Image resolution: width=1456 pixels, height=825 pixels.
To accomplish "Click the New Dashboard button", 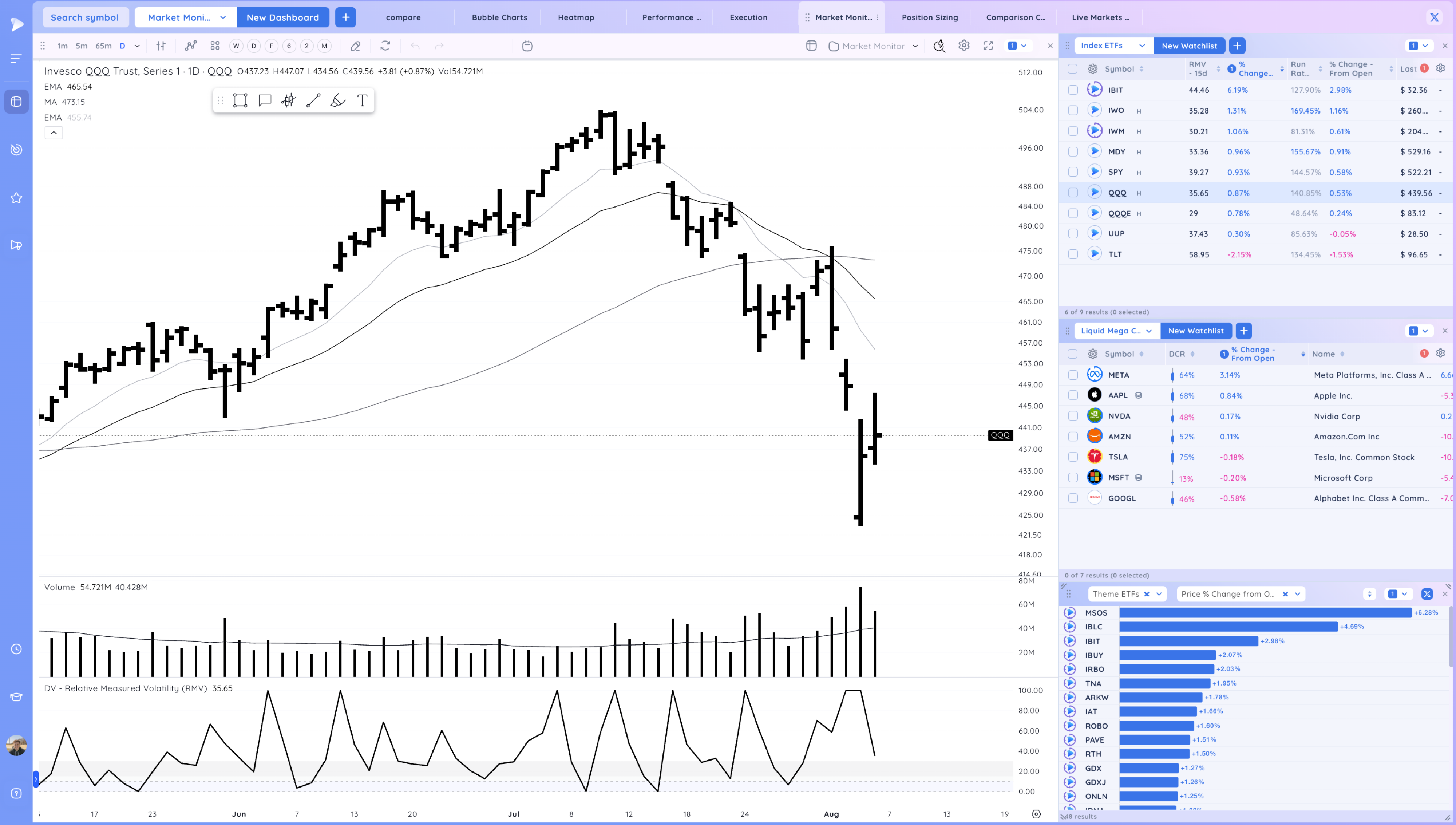I will pyautogui.click(x=282, y=17).
